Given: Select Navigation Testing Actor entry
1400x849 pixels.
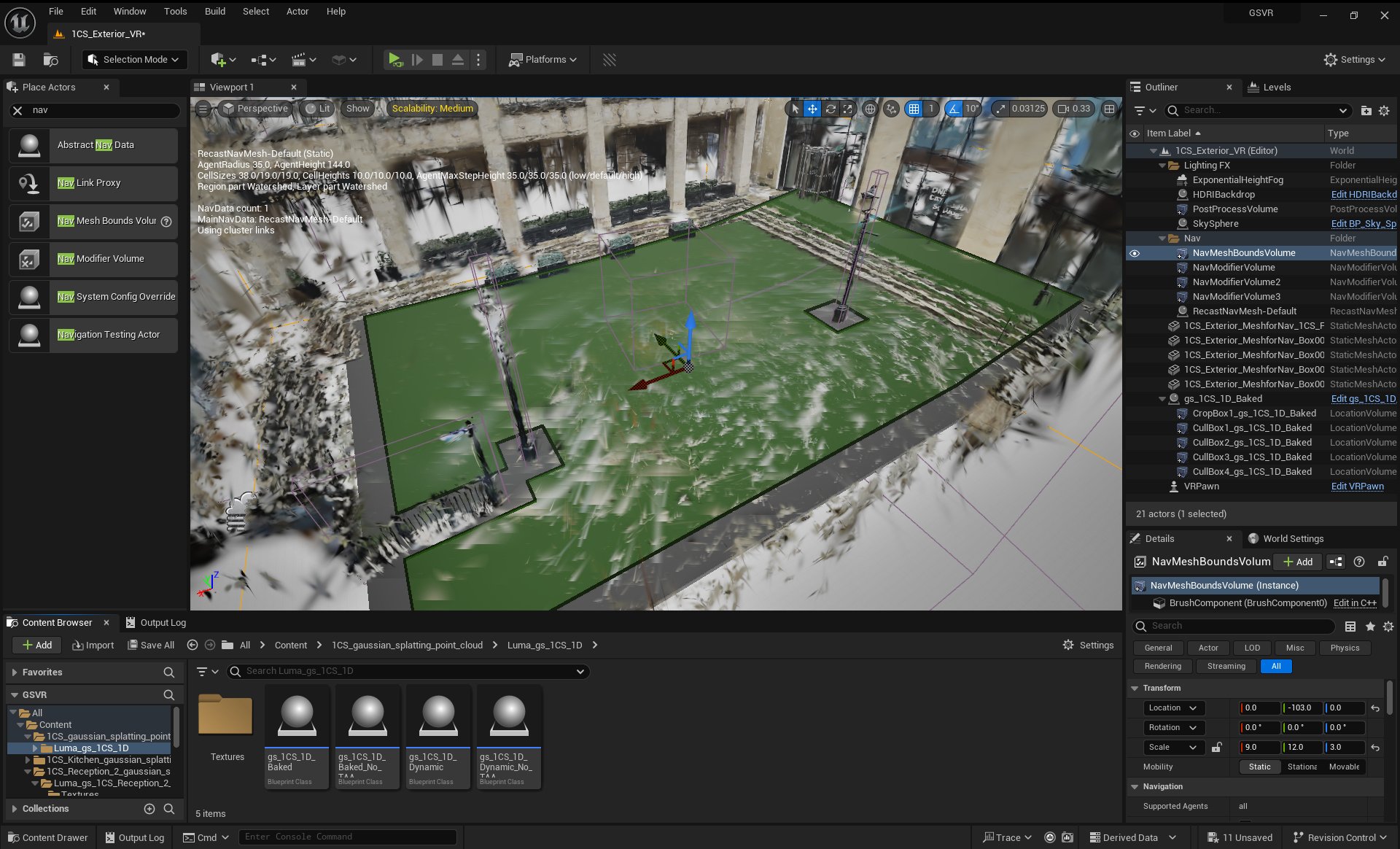Looking at the screenshot, I should pos(93,335).
